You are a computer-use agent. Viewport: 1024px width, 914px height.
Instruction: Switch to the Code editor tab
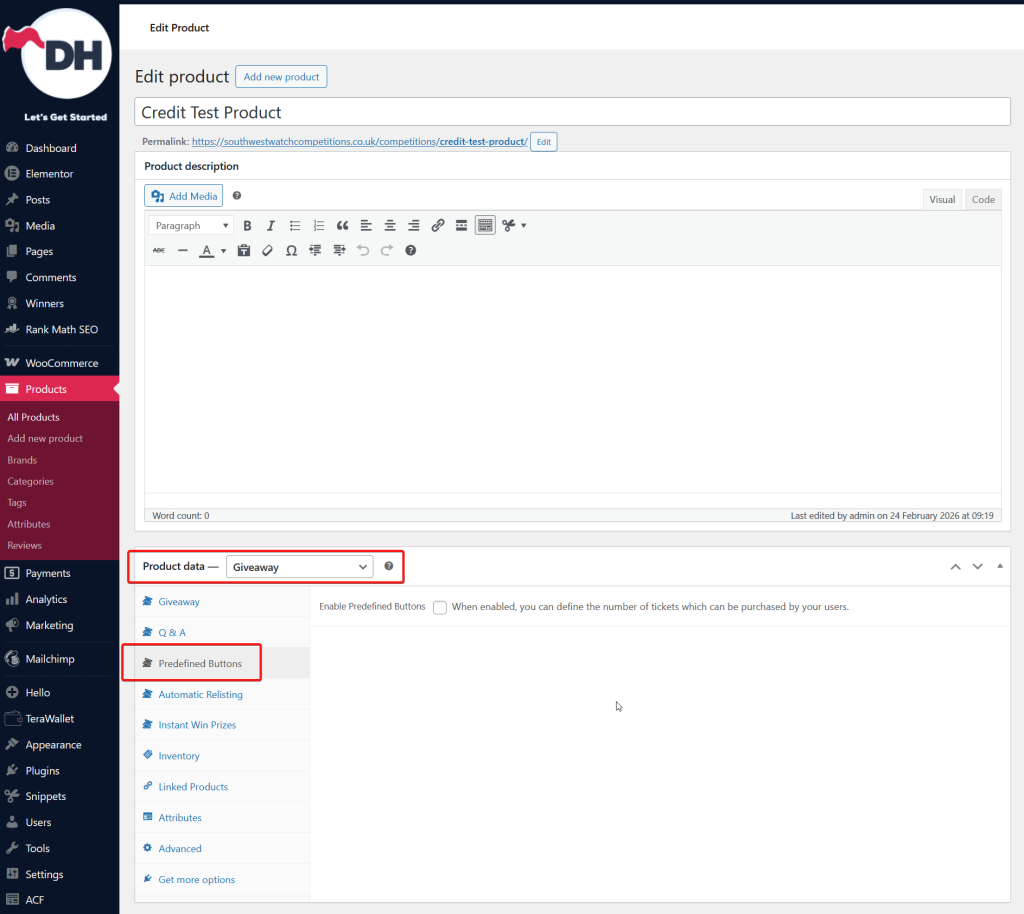(x=983, y=199)
